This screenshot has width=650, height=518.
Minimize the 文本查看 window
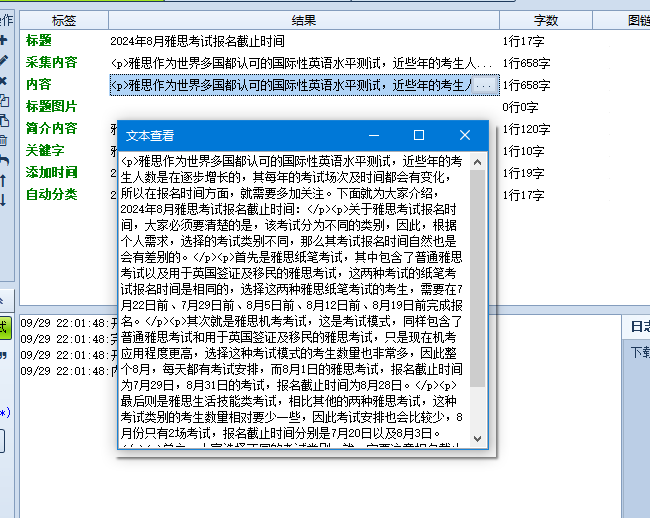[374, 136]
